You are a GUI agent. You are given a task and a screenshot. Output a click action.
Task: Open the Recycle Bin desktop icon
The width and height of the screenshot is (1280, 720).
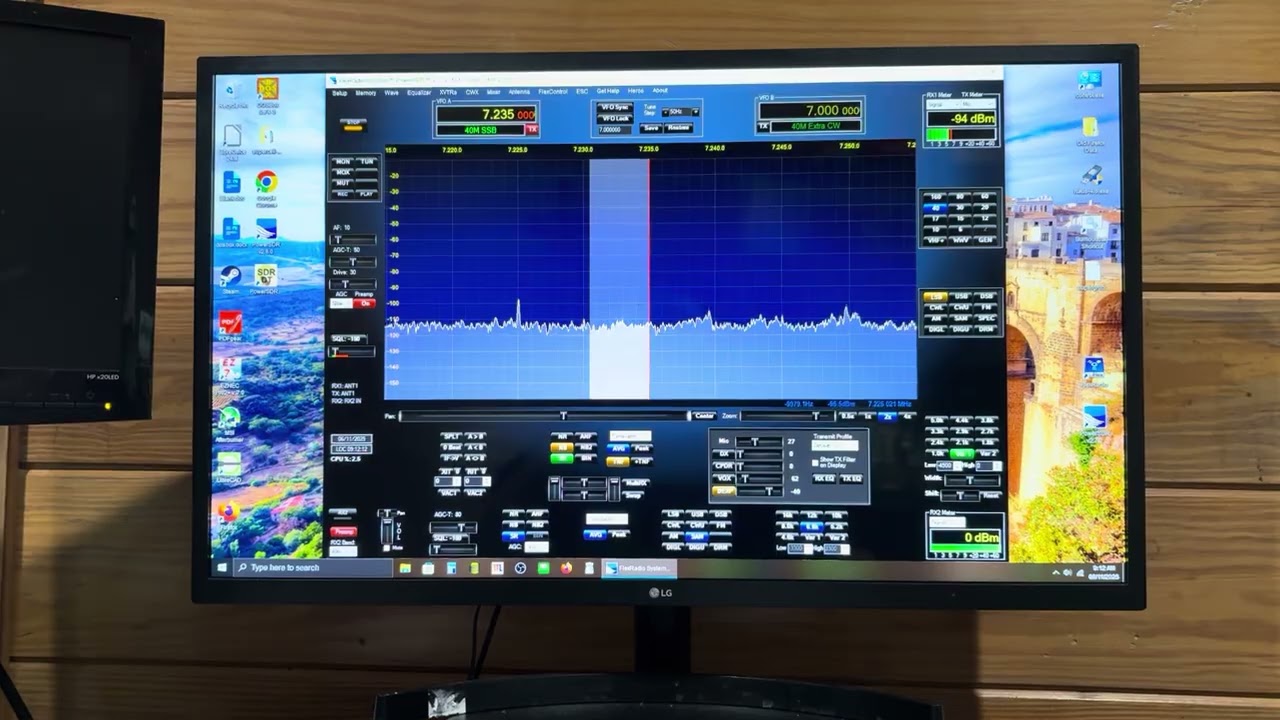coord(231,93)
